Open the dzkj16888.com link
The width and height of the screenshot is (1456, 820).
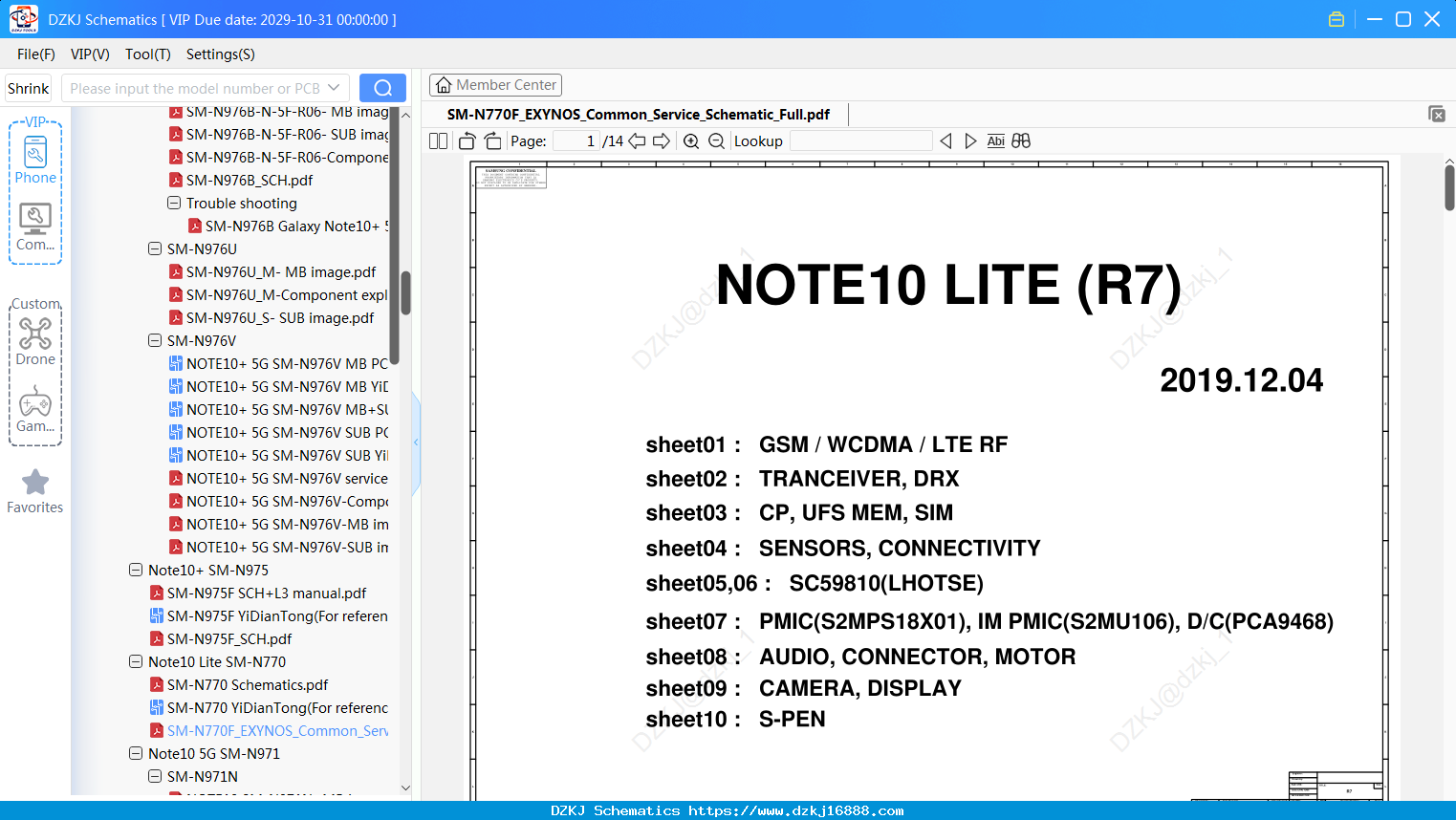[795, 810]
